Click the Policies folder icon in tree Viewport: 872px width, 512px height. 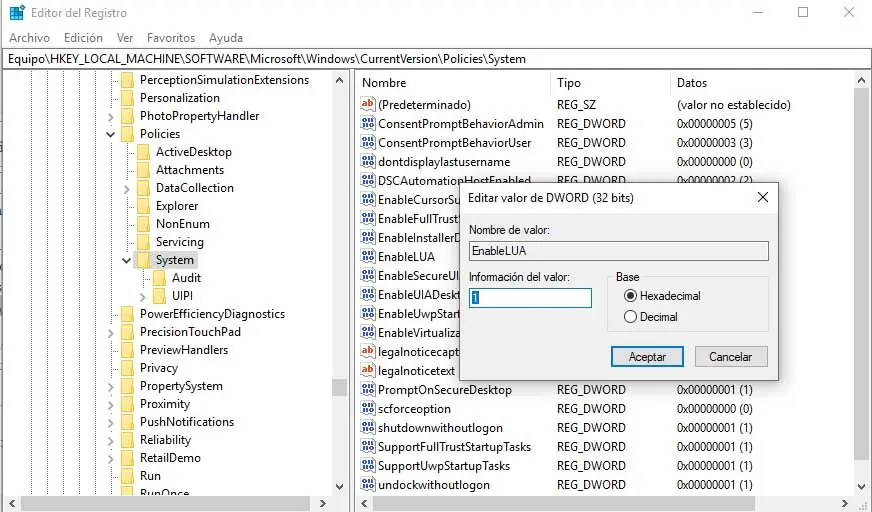(127, 134)
